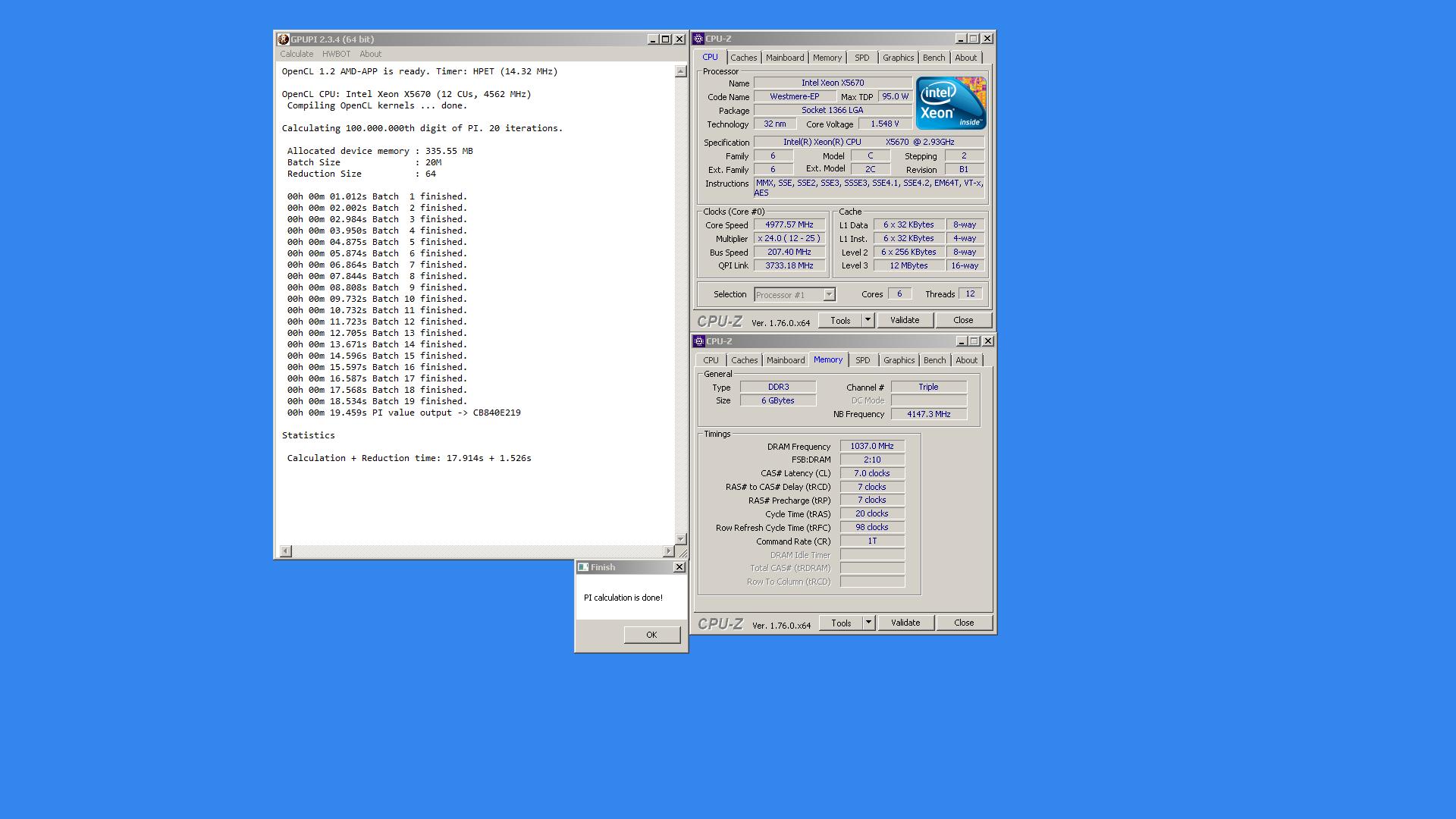The image size is (1456, 819).
Task: Select the CPU tab in upper CPU-Z window
Action: pyautogui.click(x=710, y=57)
